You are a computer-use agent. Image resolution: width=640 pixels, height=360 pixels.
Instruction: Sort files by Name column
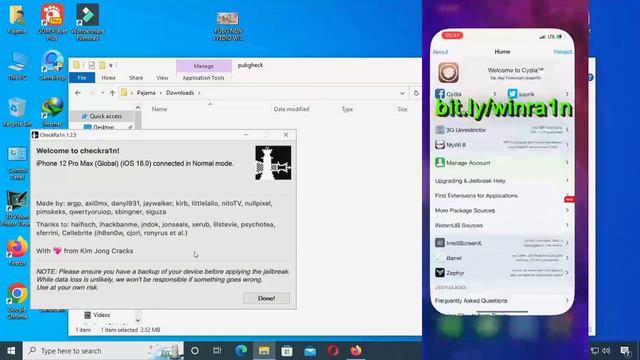pos(159,109)
